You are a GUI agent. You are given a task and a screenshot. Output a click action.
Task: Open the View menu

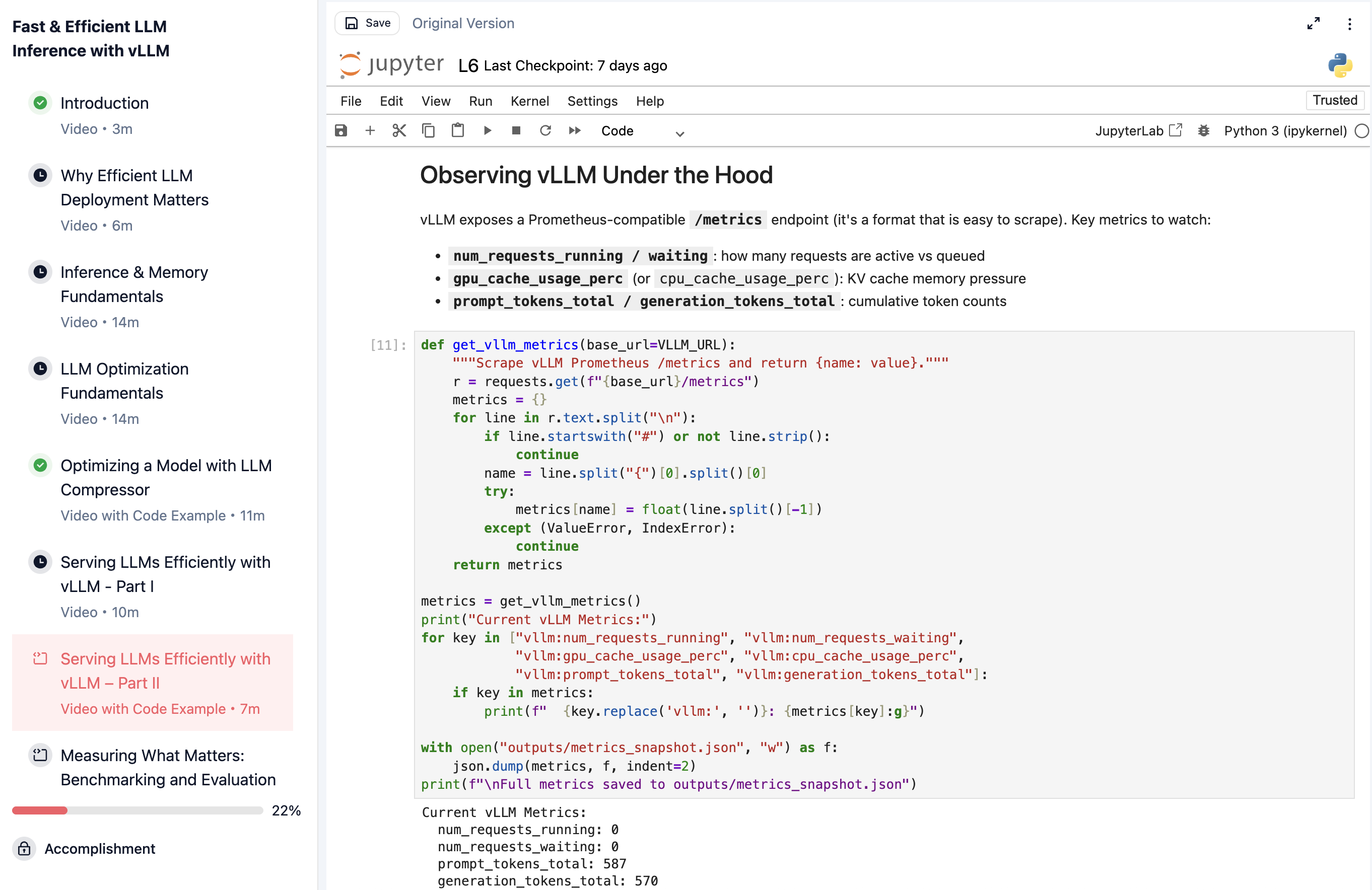pyautogui.click(x=436, y=101)
